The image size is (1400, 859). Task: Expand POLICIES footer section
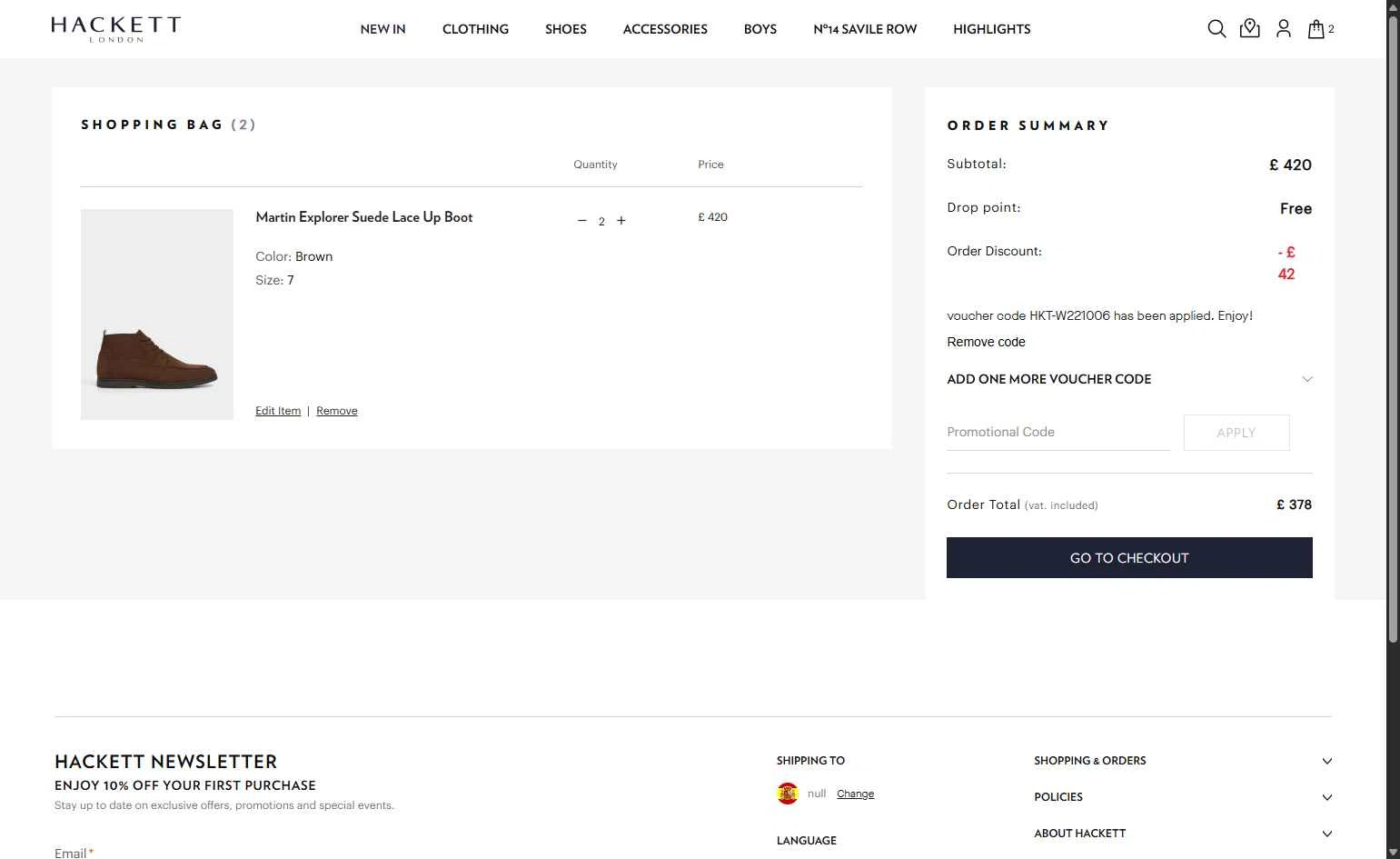(x=1183, y=797)
